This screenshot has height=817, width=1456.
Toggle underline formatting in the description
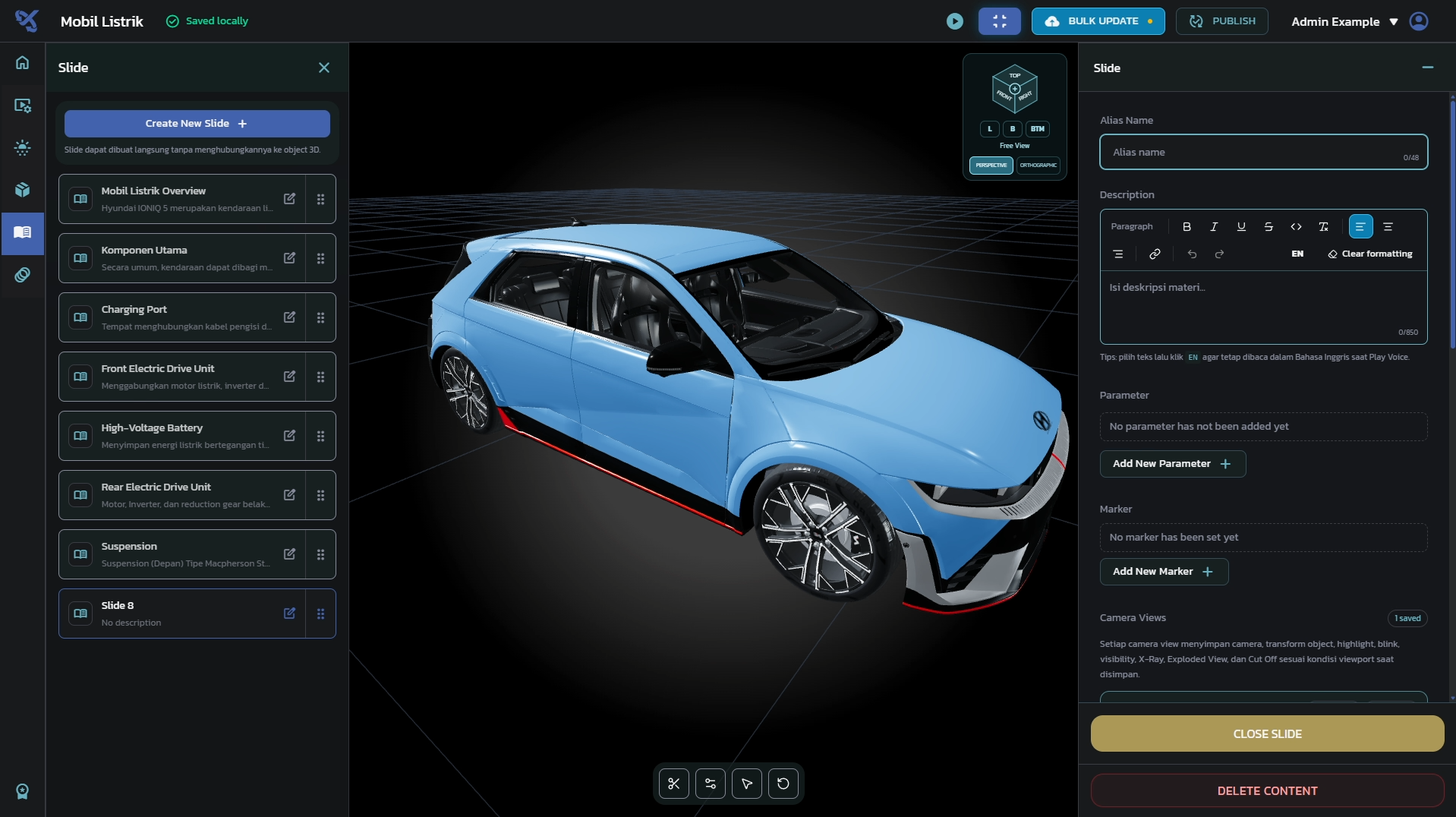[x=1241, y=226]
